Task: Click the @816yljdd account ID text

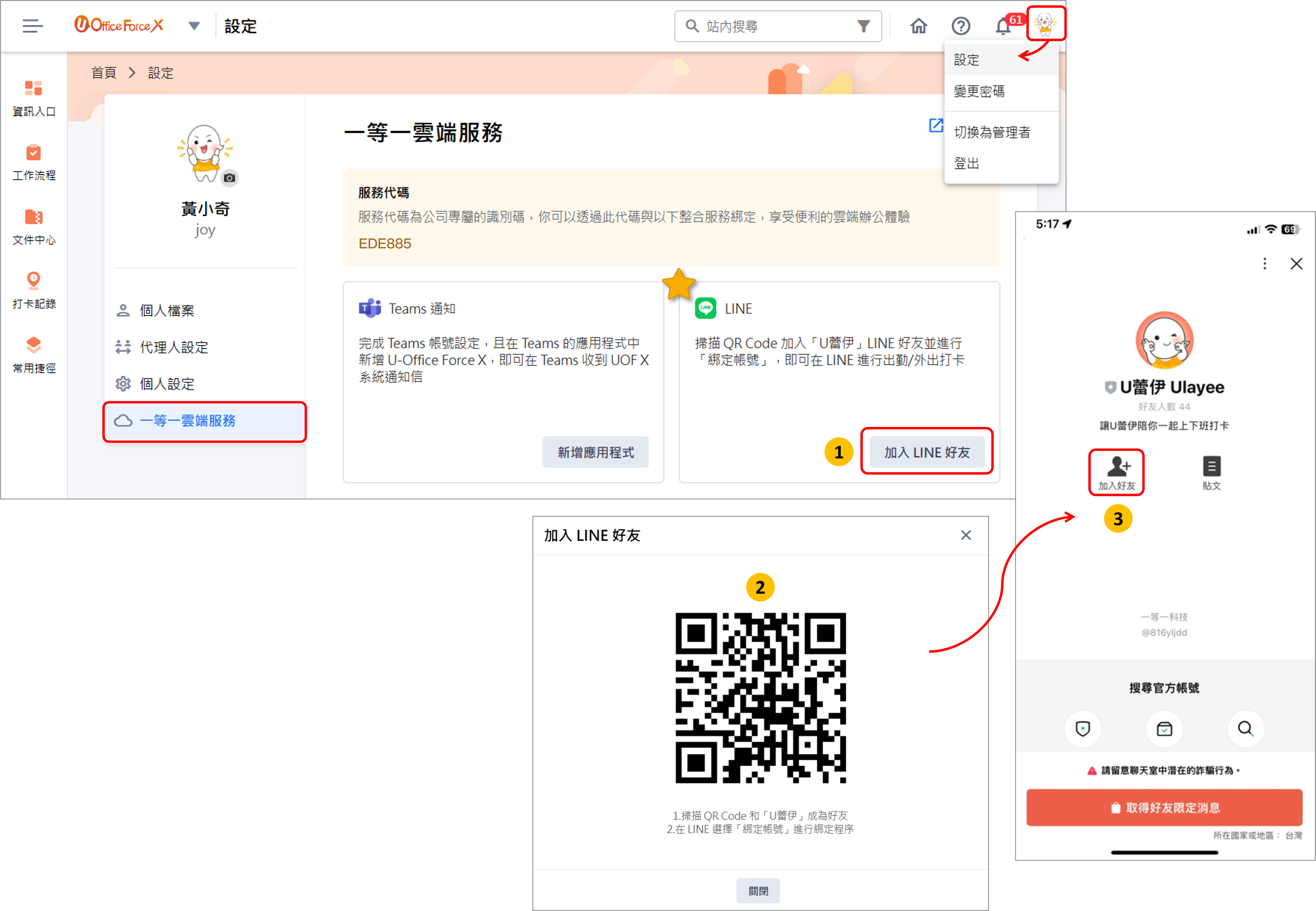Action: click(1164, 632)
